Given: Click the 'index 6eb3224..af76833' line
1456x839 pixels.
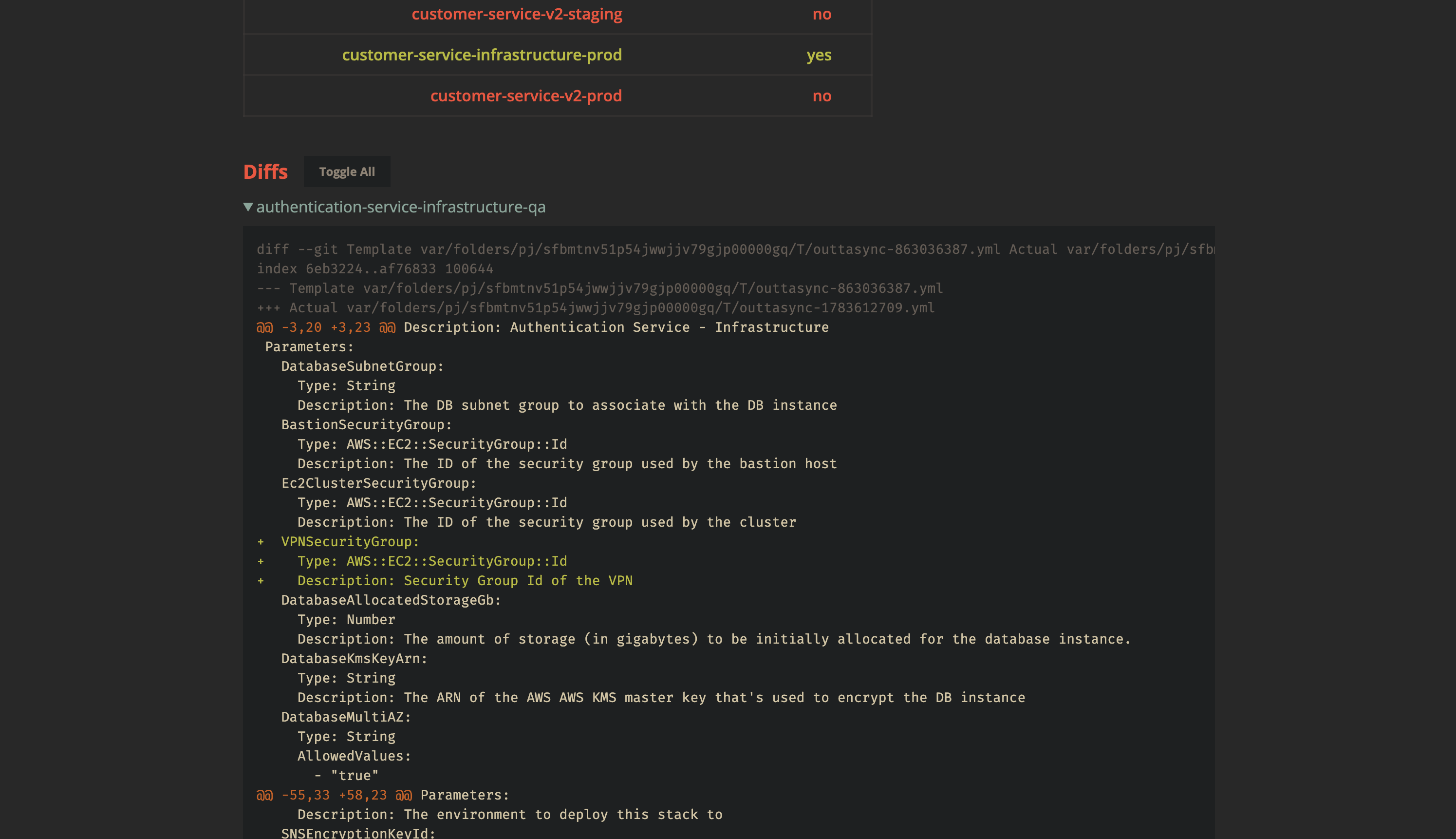Looking at the screenshot, I should click(374, 269).
